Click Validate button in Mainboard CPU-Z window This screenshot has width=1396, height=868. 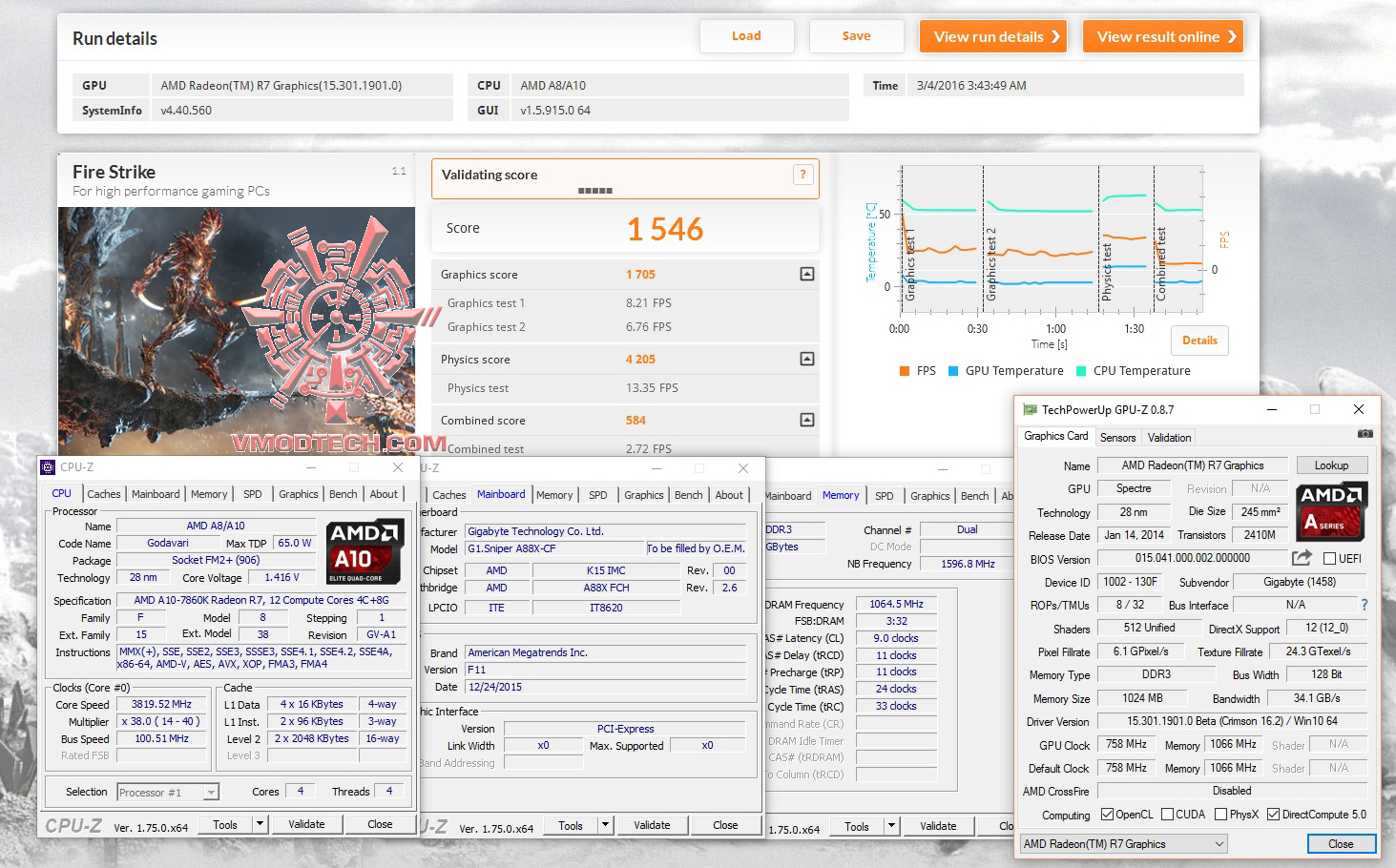(x=652, y=826)
